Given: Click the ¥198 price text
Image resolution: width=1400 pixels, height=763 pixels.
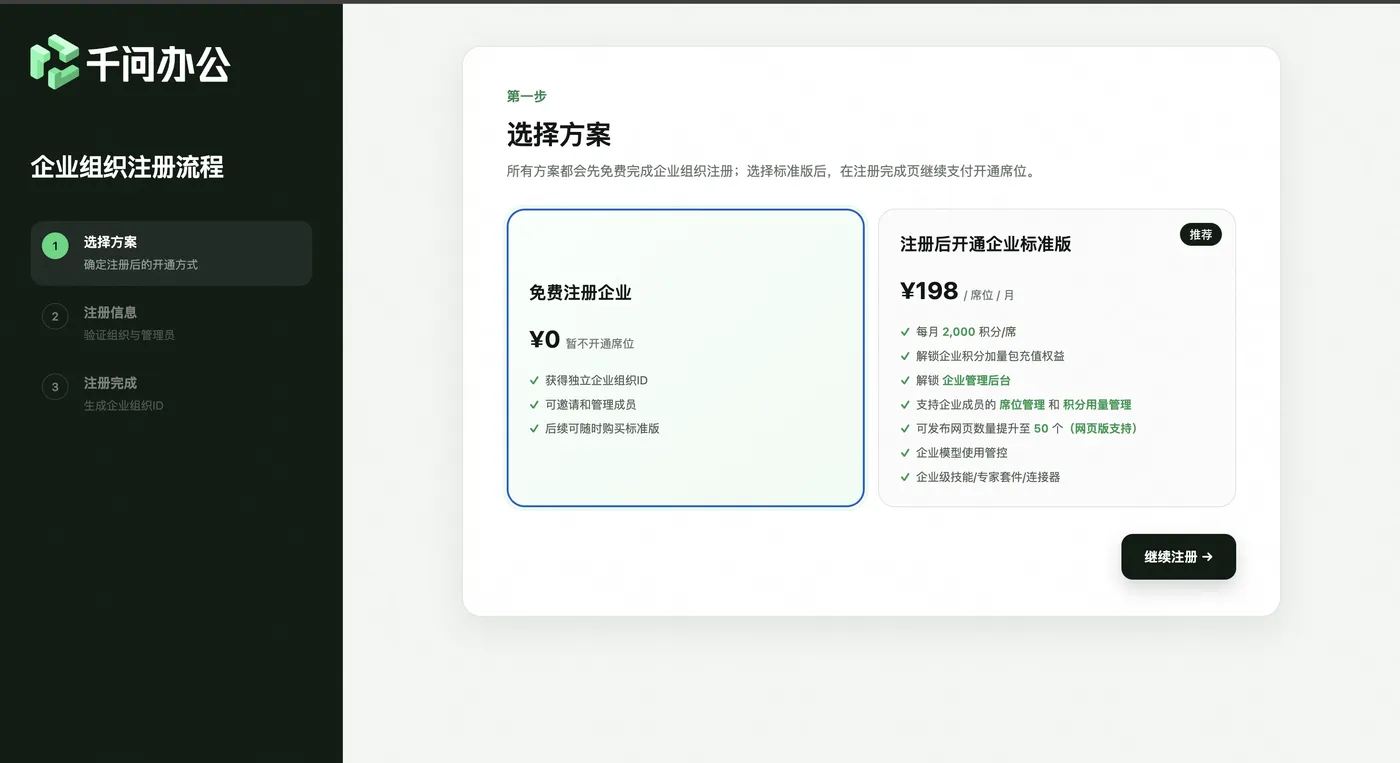Looking at the screenshot, I should click(929, 291).
